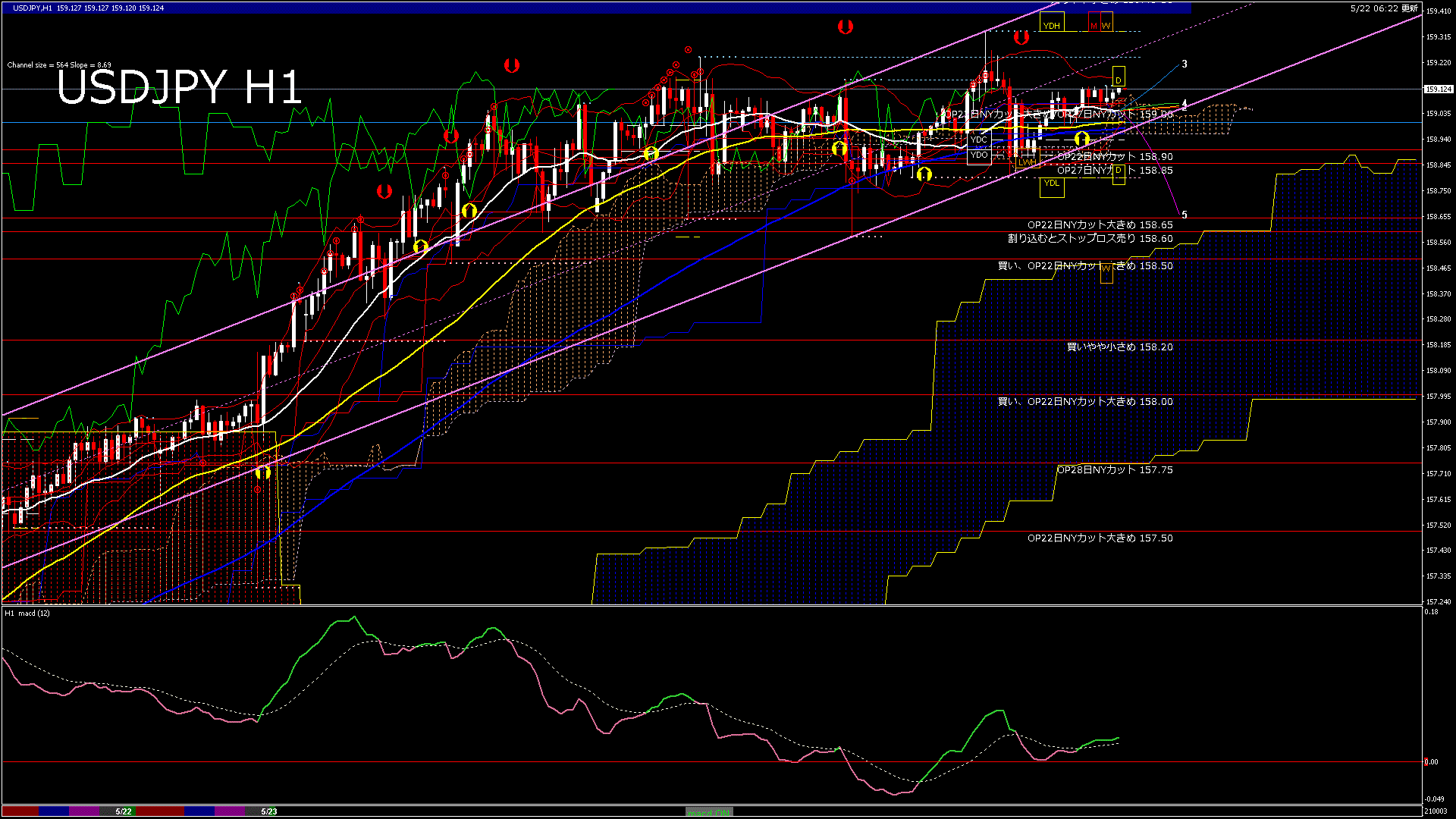Select the OP22日NYカット大きめ 158.65 label
This screenshot has height=819, width=1456.
coord(1100,225)
